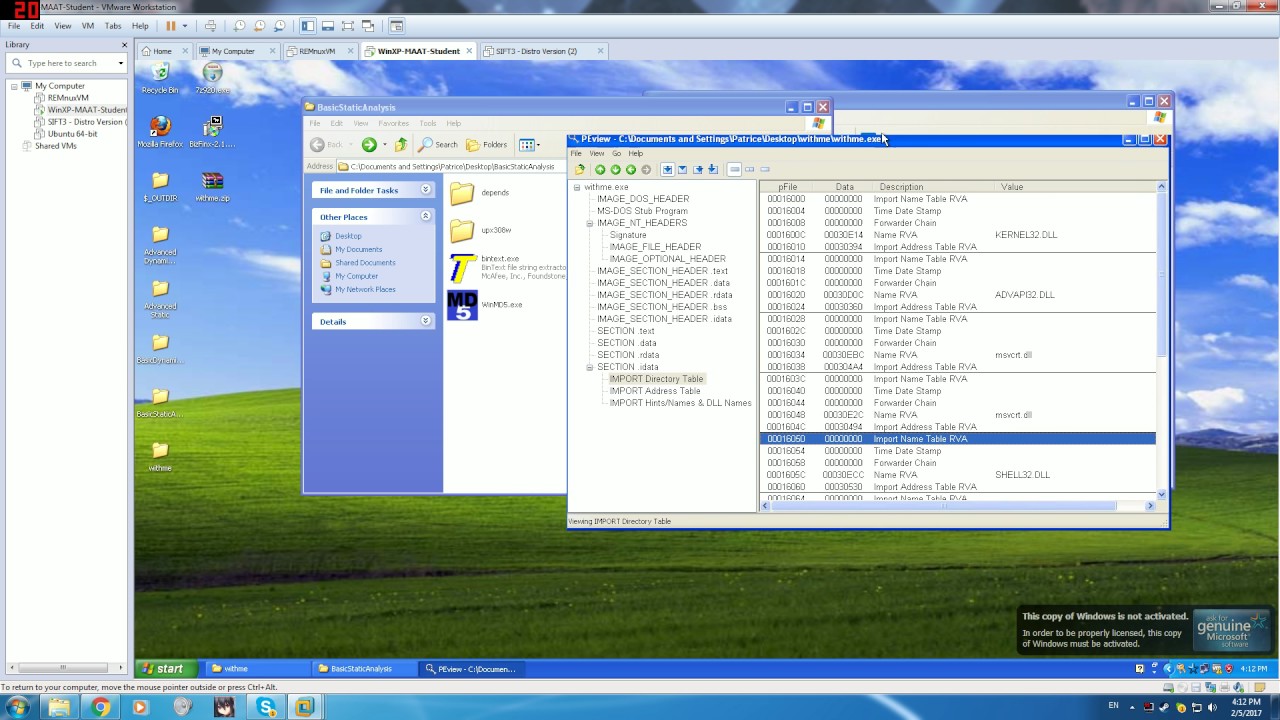Select WinMD5.exe file in explorer
1280x720 pixels.
[485, 305]
